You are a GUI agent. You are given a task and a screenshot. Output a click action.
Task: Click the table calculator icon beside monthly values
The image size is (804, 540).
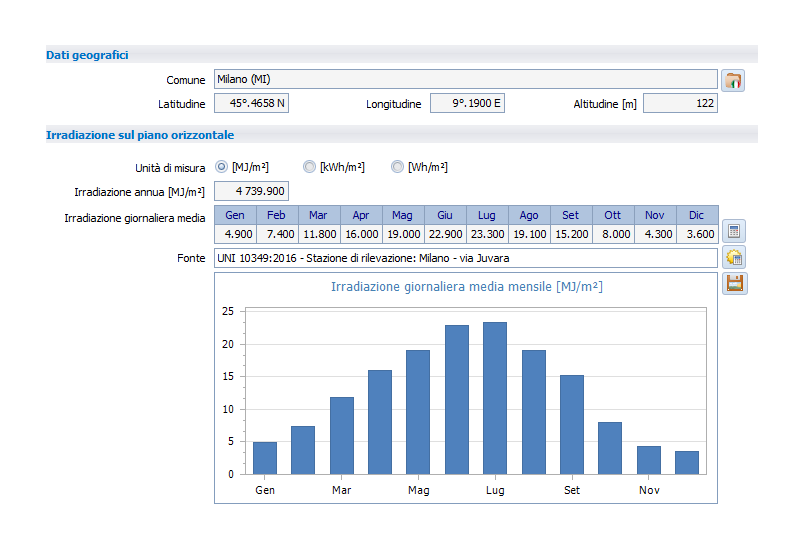[734, 231]
